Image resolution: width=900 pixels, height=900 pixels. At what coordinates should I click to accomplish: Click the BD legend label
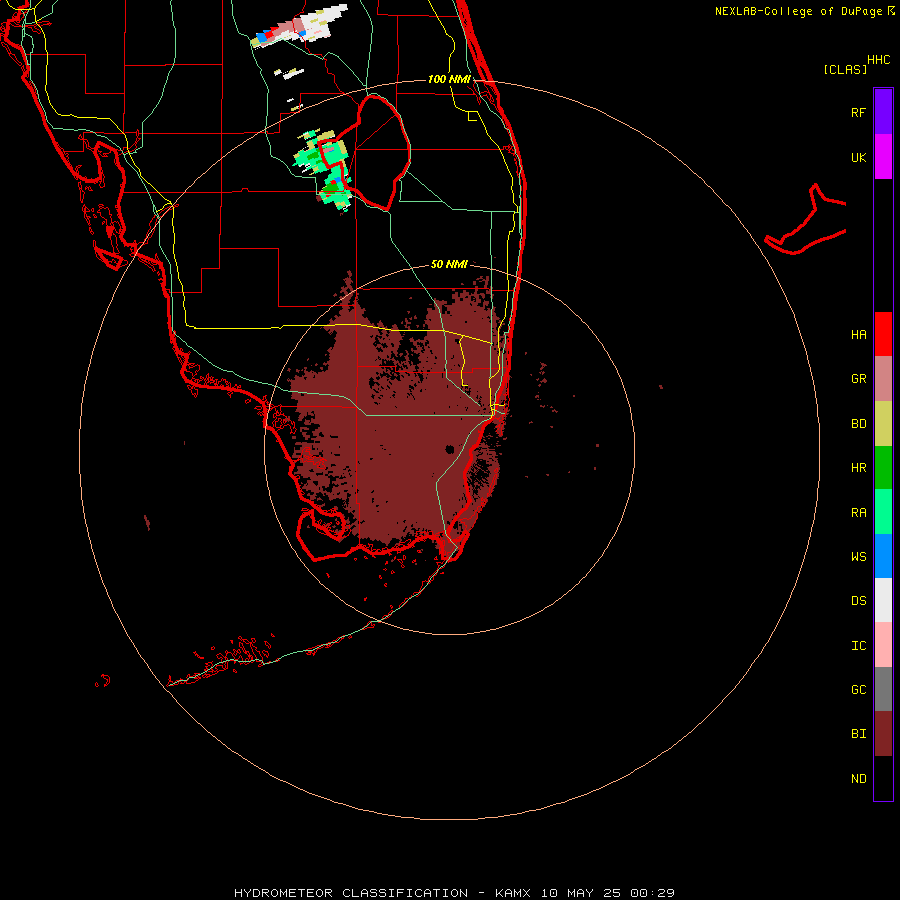click(858, 424)
